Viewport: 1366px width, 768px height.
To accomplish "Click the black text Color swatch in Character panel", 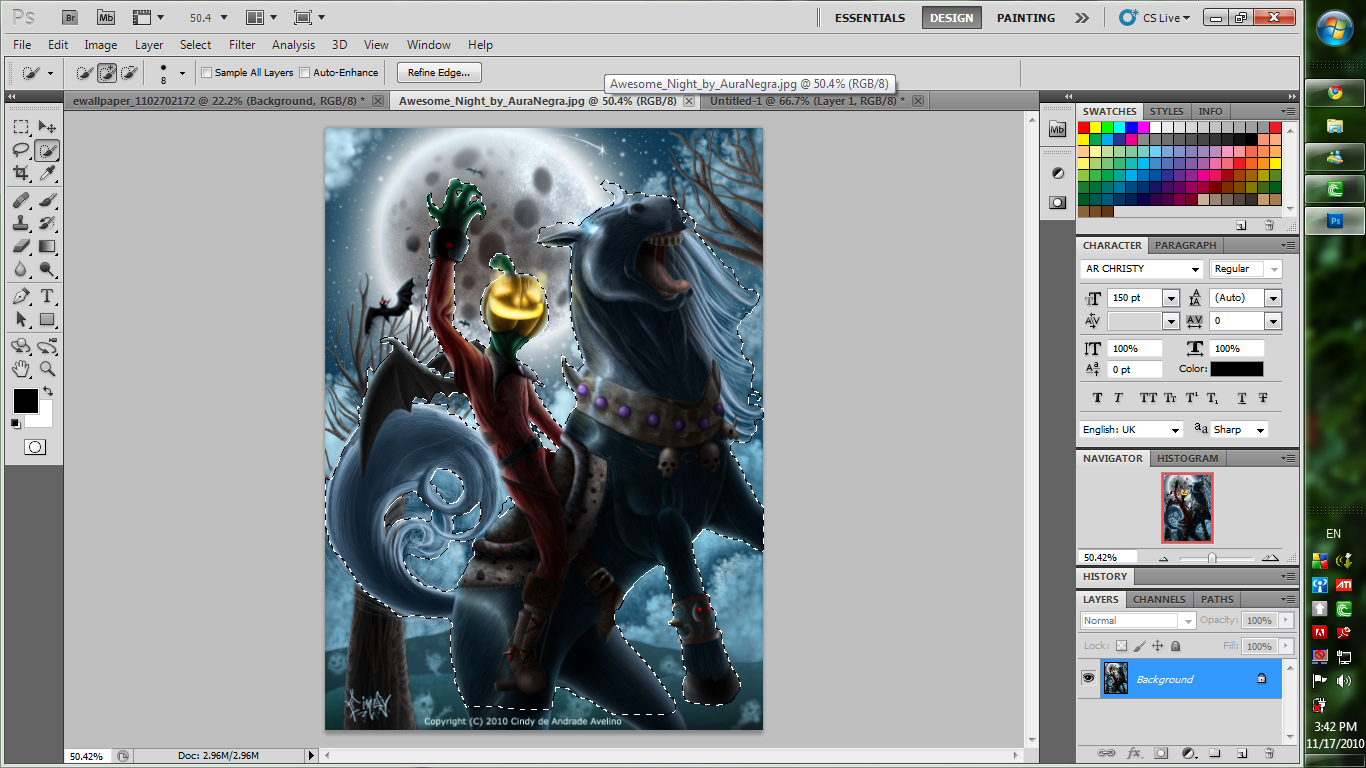I will pyautogui.click(x=1237, y=369).
